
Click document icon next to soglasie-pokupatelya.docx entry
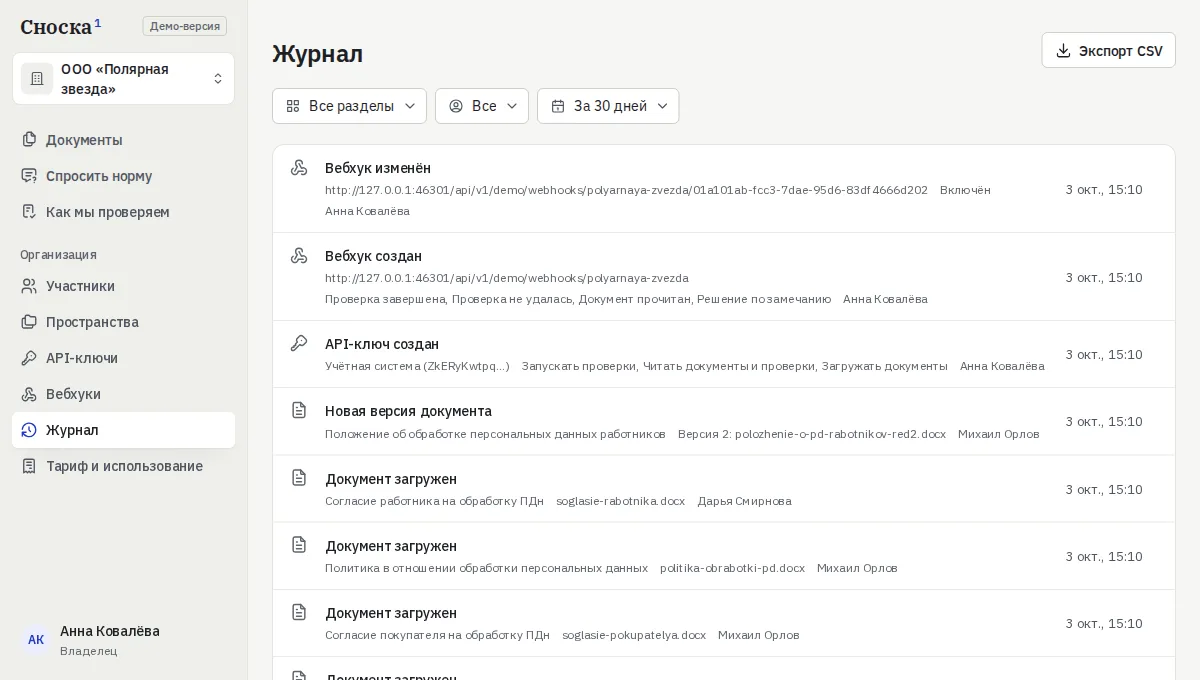click(298, 611)
